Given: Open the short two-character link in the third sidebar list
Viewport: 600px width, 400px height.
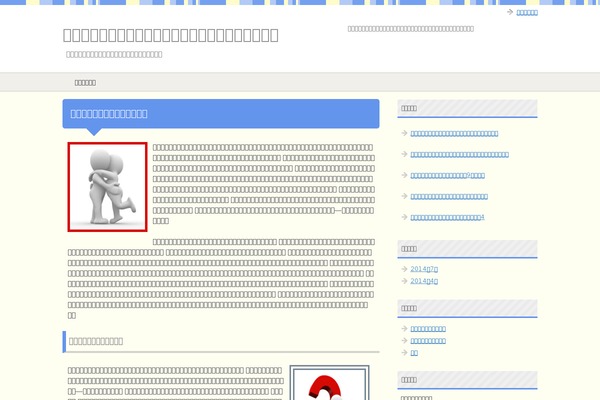Looking at the screenshot, I should pos(414,353).
